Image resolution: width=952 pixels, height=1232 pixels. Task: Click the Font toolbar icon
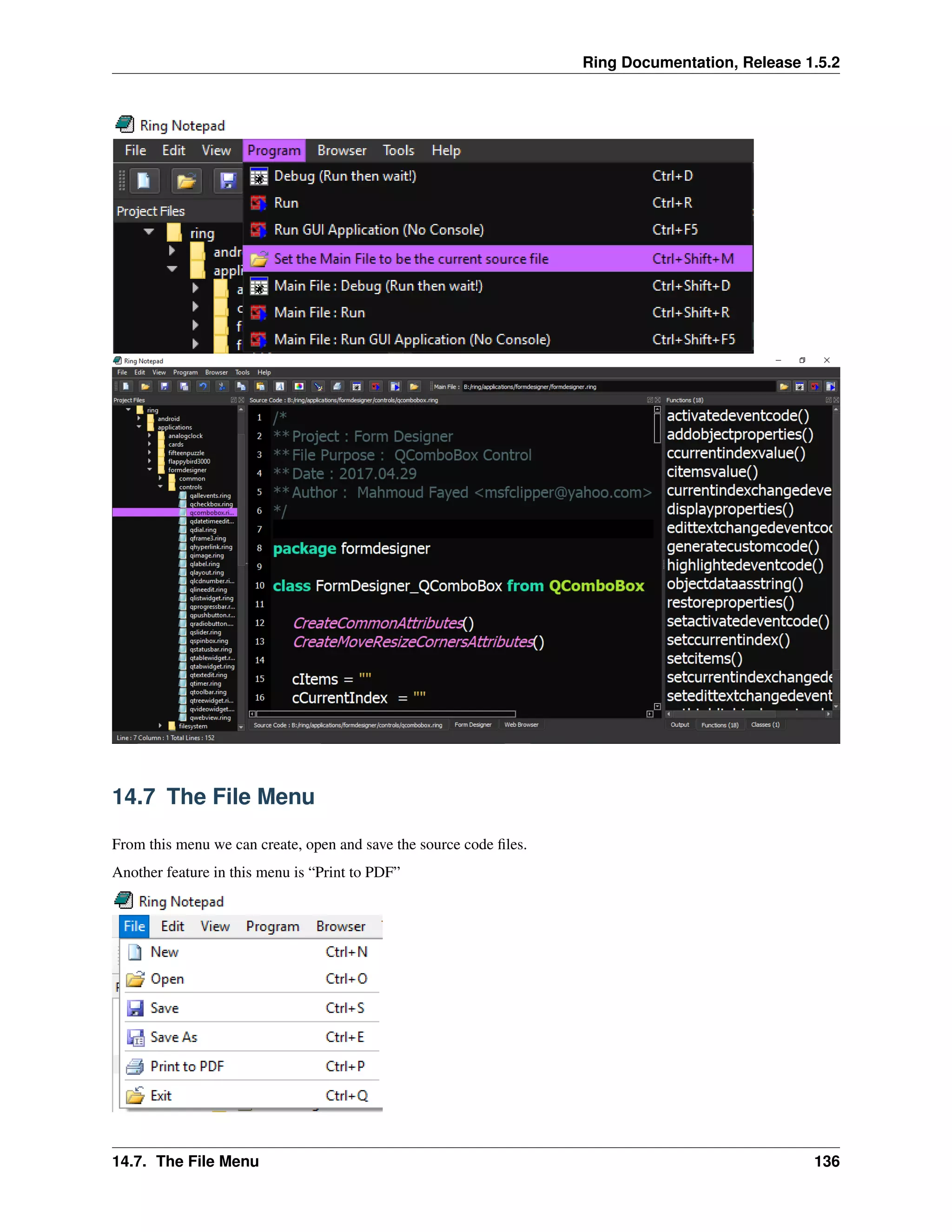(280, 386)
